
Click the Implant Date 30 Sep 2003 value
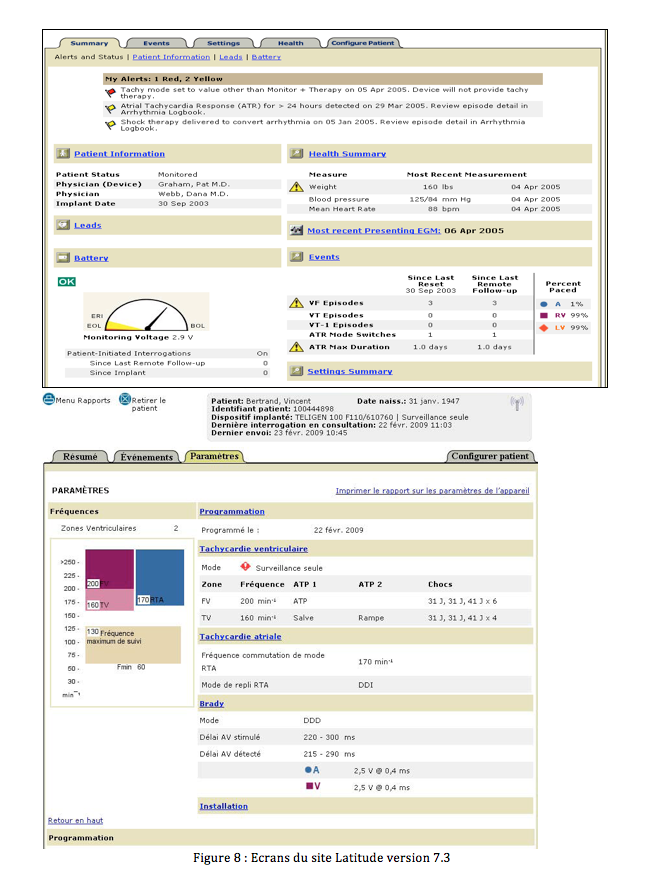183,204
